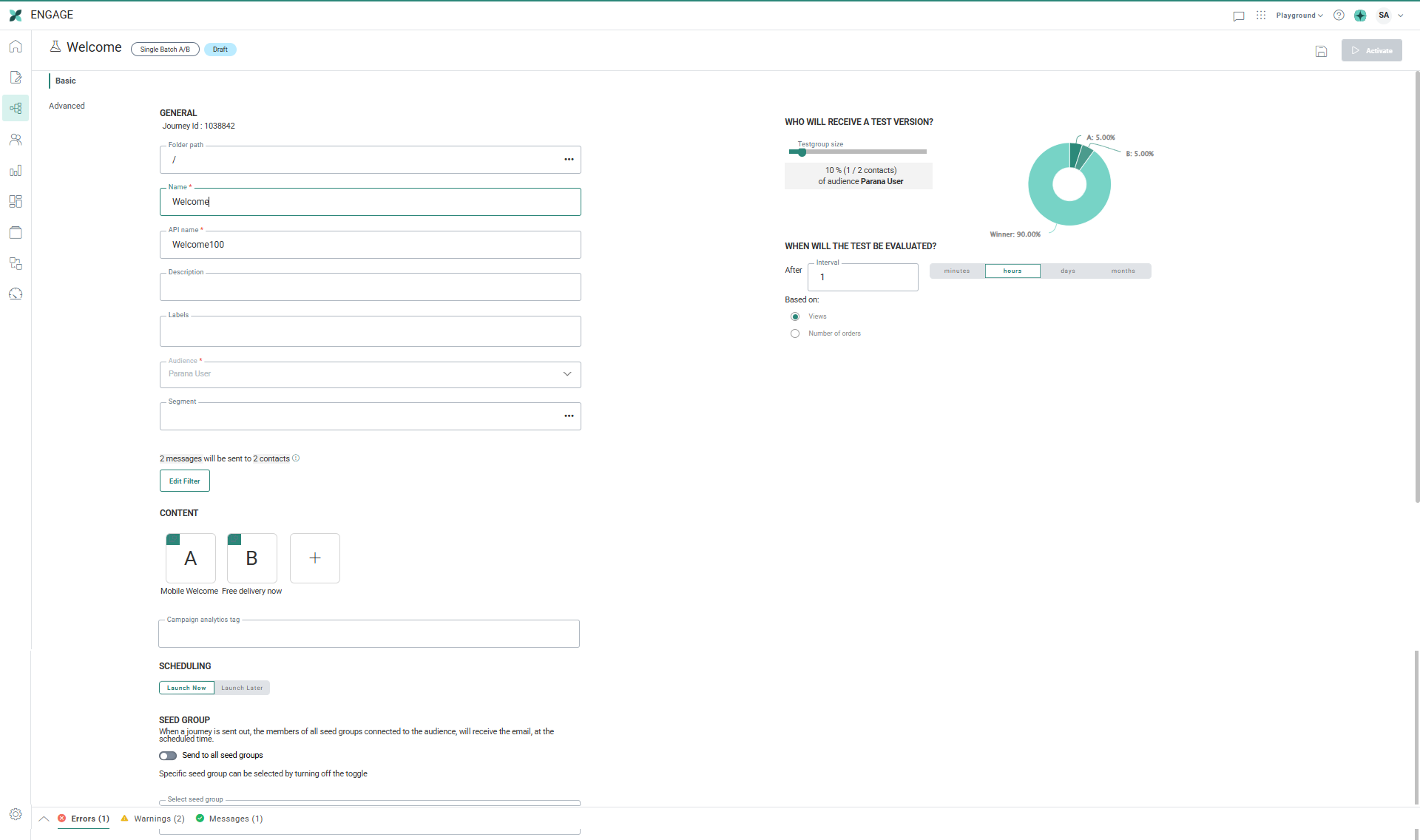Click the home icon in left sidebar

16,47
